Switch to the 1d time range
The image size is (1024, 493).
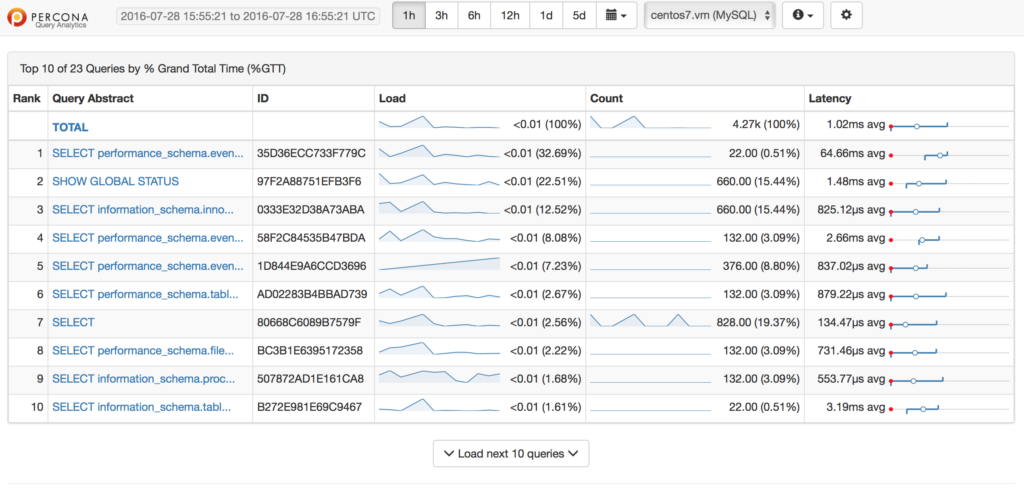tap(546, 16)
